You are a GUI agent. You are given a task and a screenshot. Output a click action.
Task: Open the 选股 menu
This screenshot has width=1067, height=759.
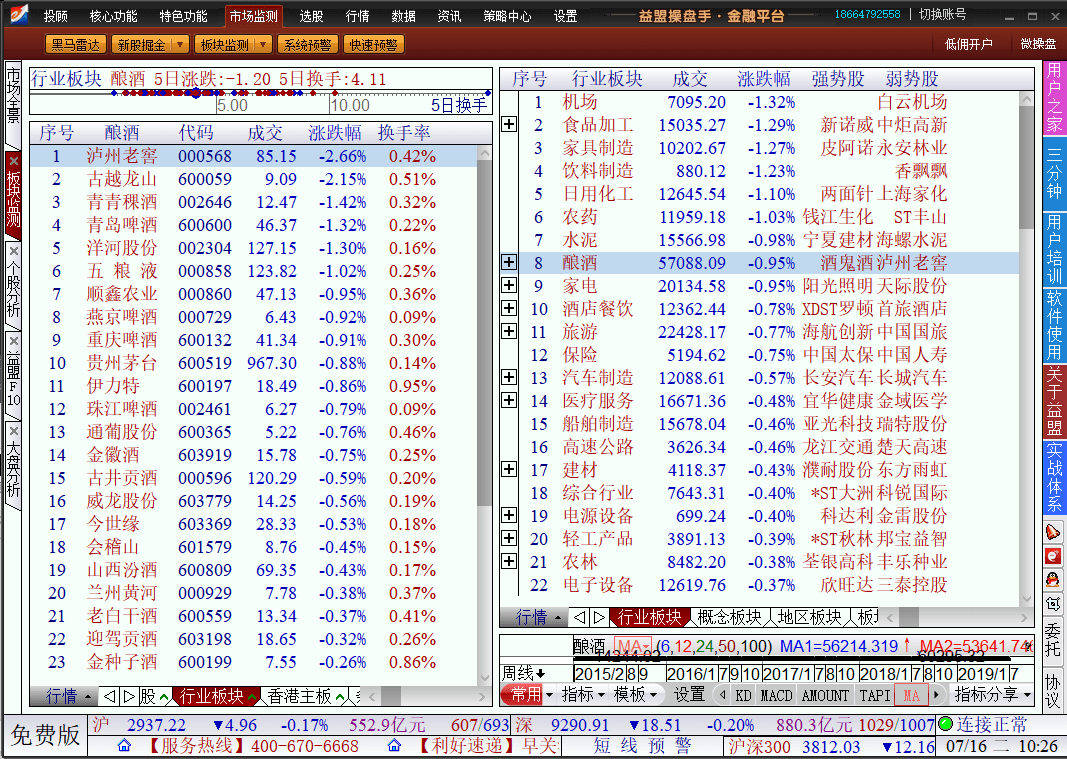pos(312,16)
